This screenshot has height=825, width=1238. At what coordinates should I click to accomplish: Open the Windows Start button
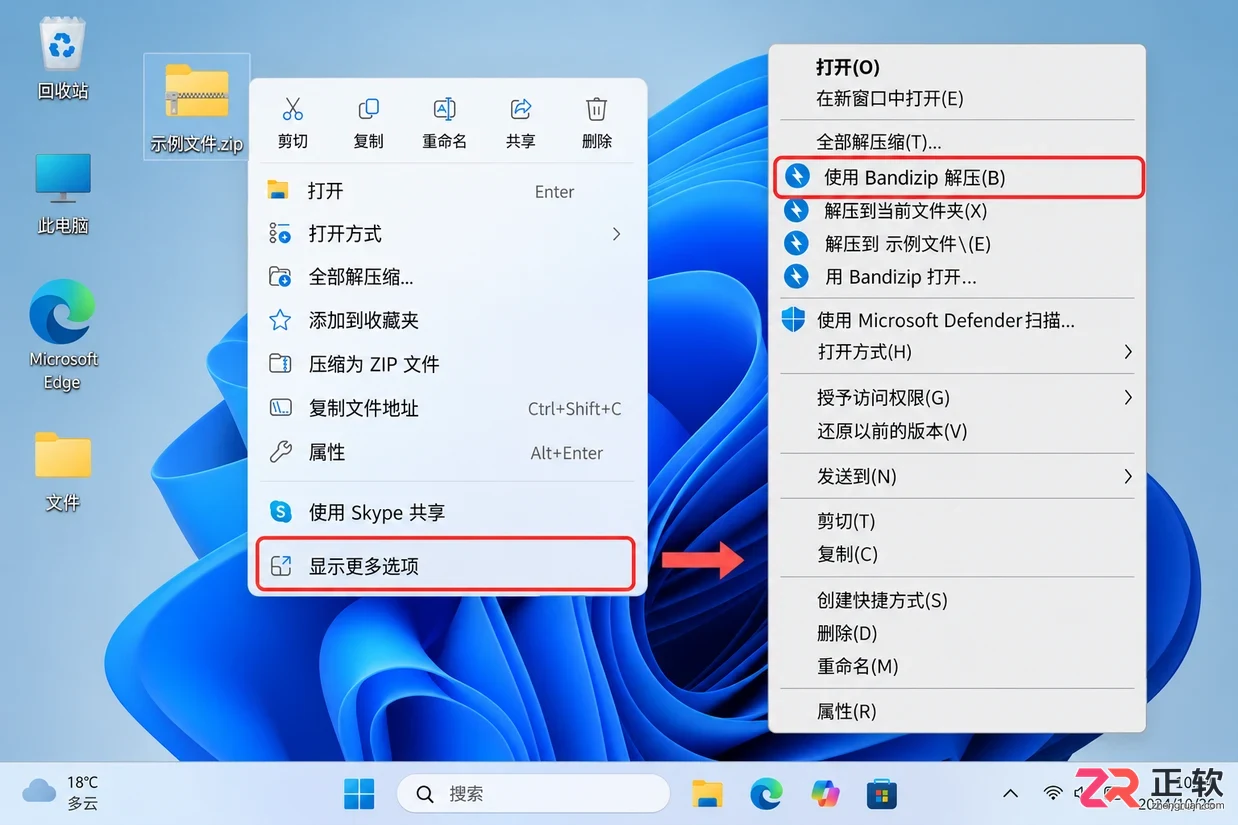[x=359, y=794]
